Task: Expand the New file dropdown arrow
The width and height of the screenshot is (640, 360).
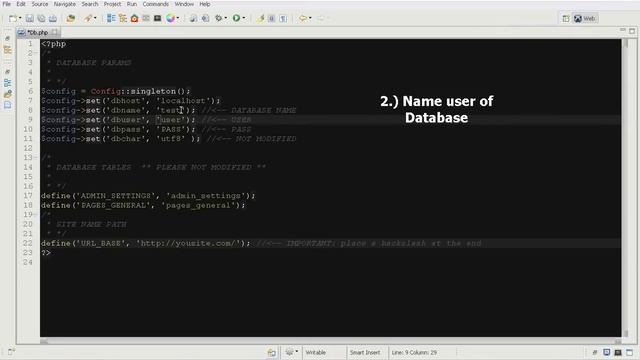Action: point(20,18)
